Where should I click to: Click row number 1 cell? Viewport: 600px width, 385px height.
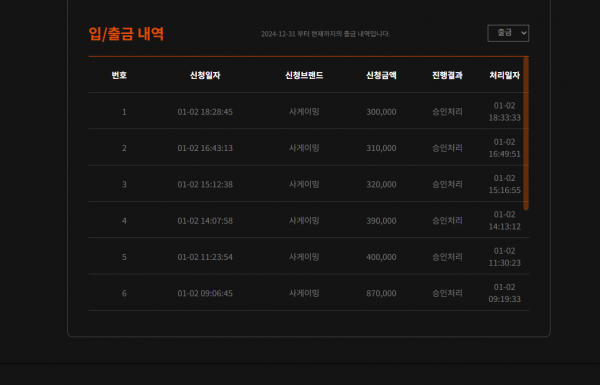coord(124,112)
